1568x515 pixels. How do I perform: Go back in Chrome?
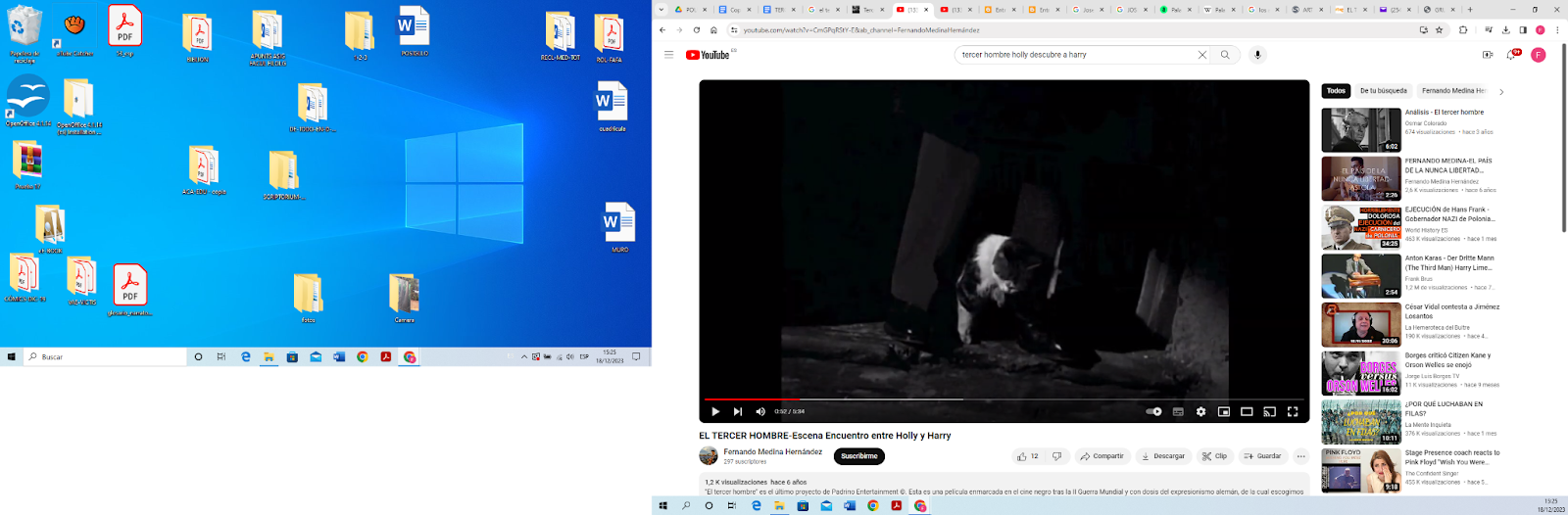[662, 30]
